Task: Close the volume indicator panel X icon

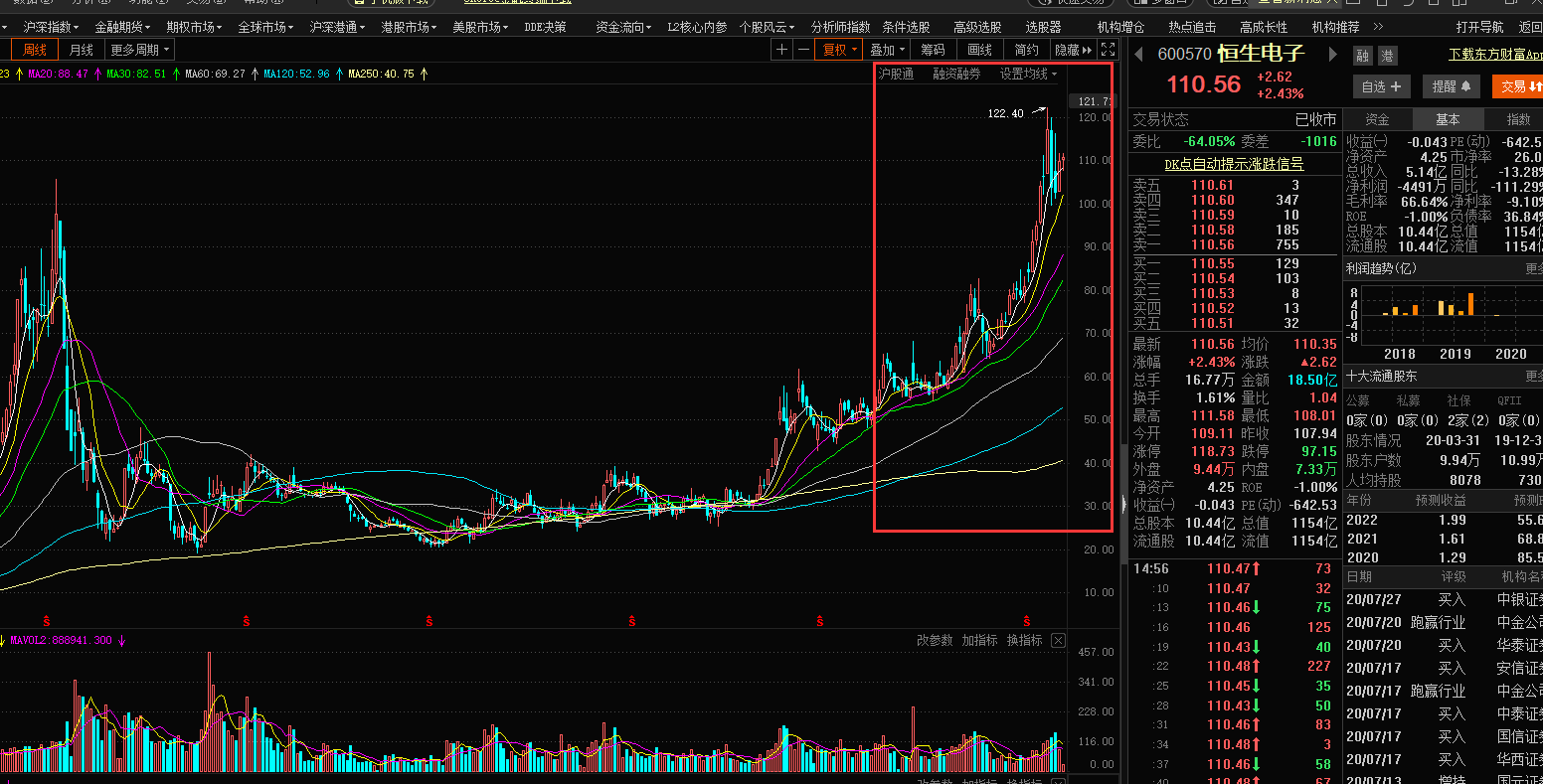Action: pyautogui.click(x=1058, y=641)
